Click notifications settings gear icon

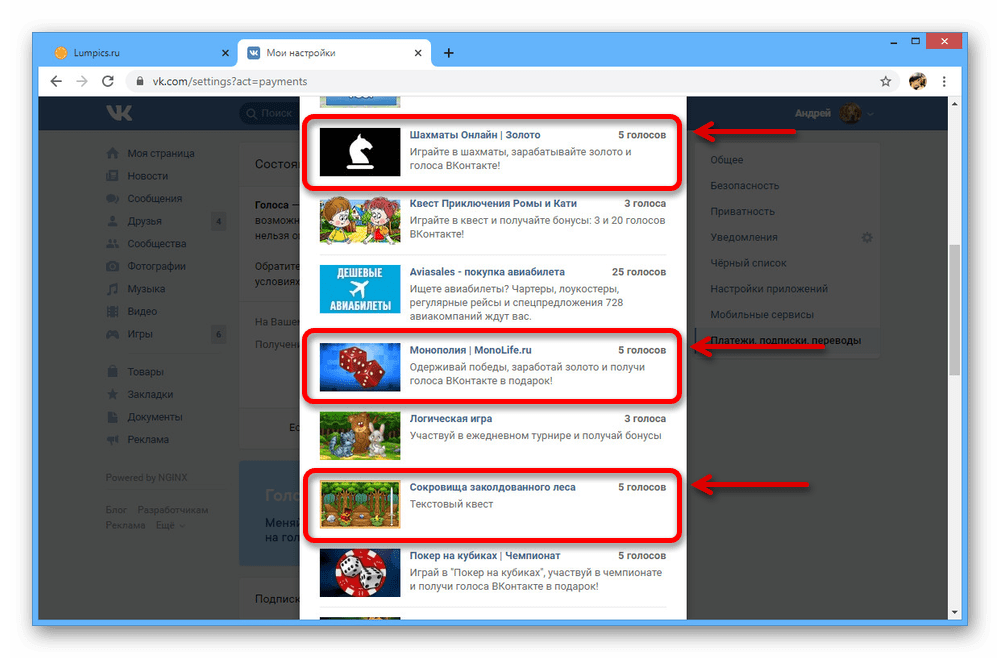[x=867, y=237]
